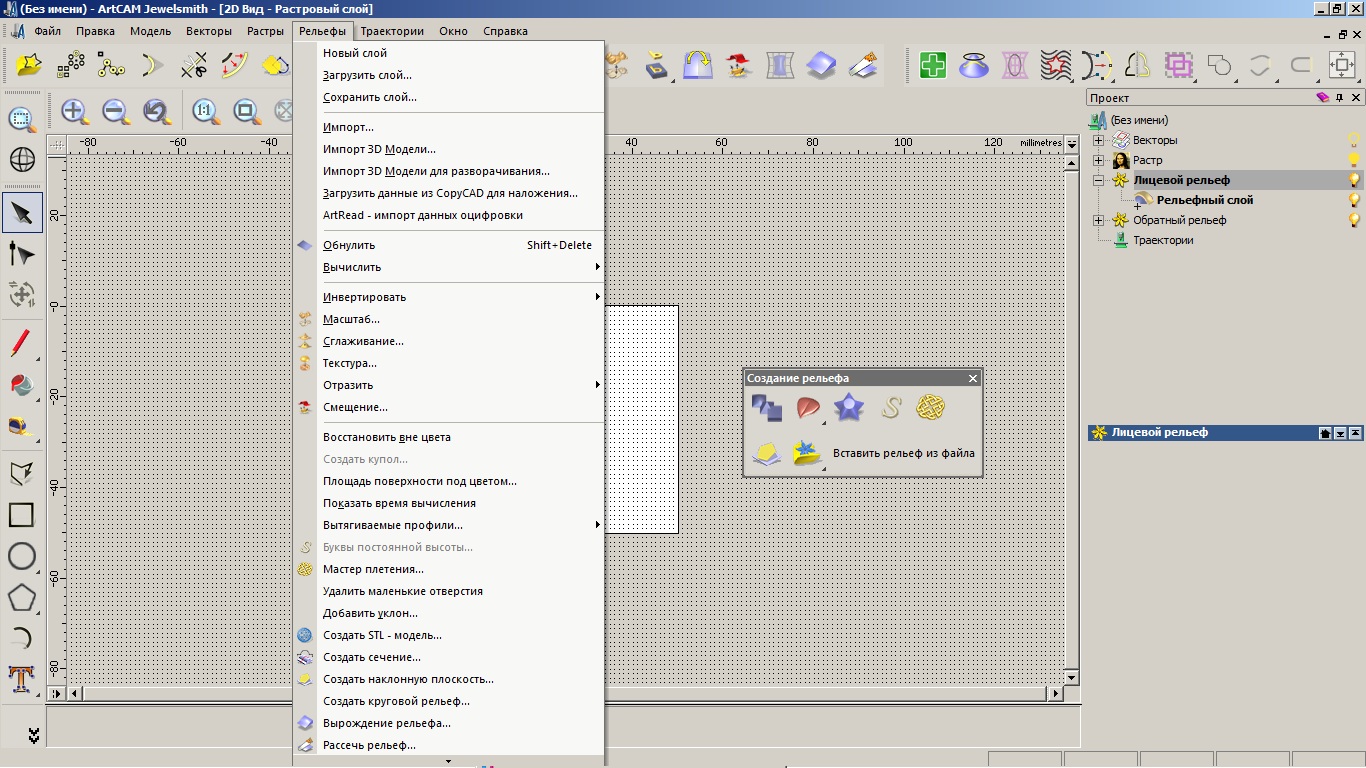
Task: Toggle visibility bulb for Векторы
Action: tap(1354, 140)
